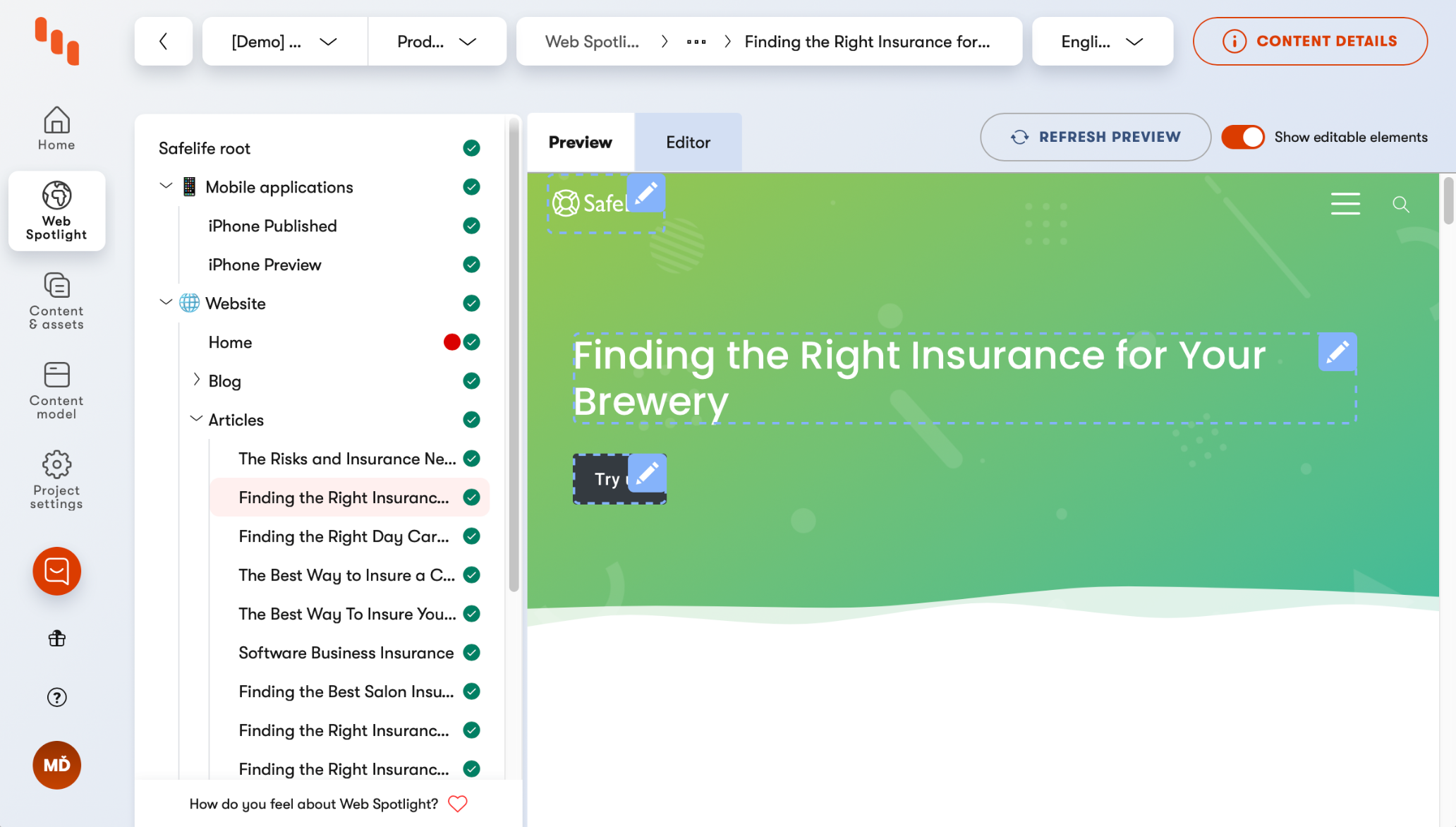The width and height of the screenshot is (1456, 827).
Task: Click edit pencil on article headline
Action: (1337, 352)
